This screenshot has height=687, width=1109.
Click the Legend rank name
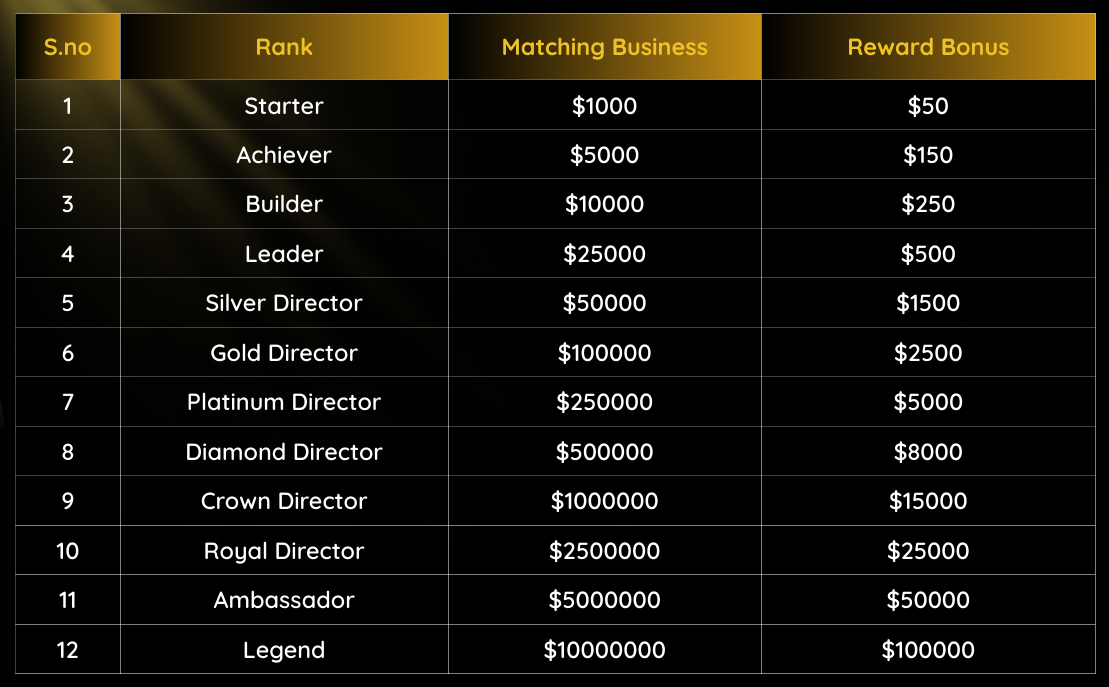[x=284, y=650]
